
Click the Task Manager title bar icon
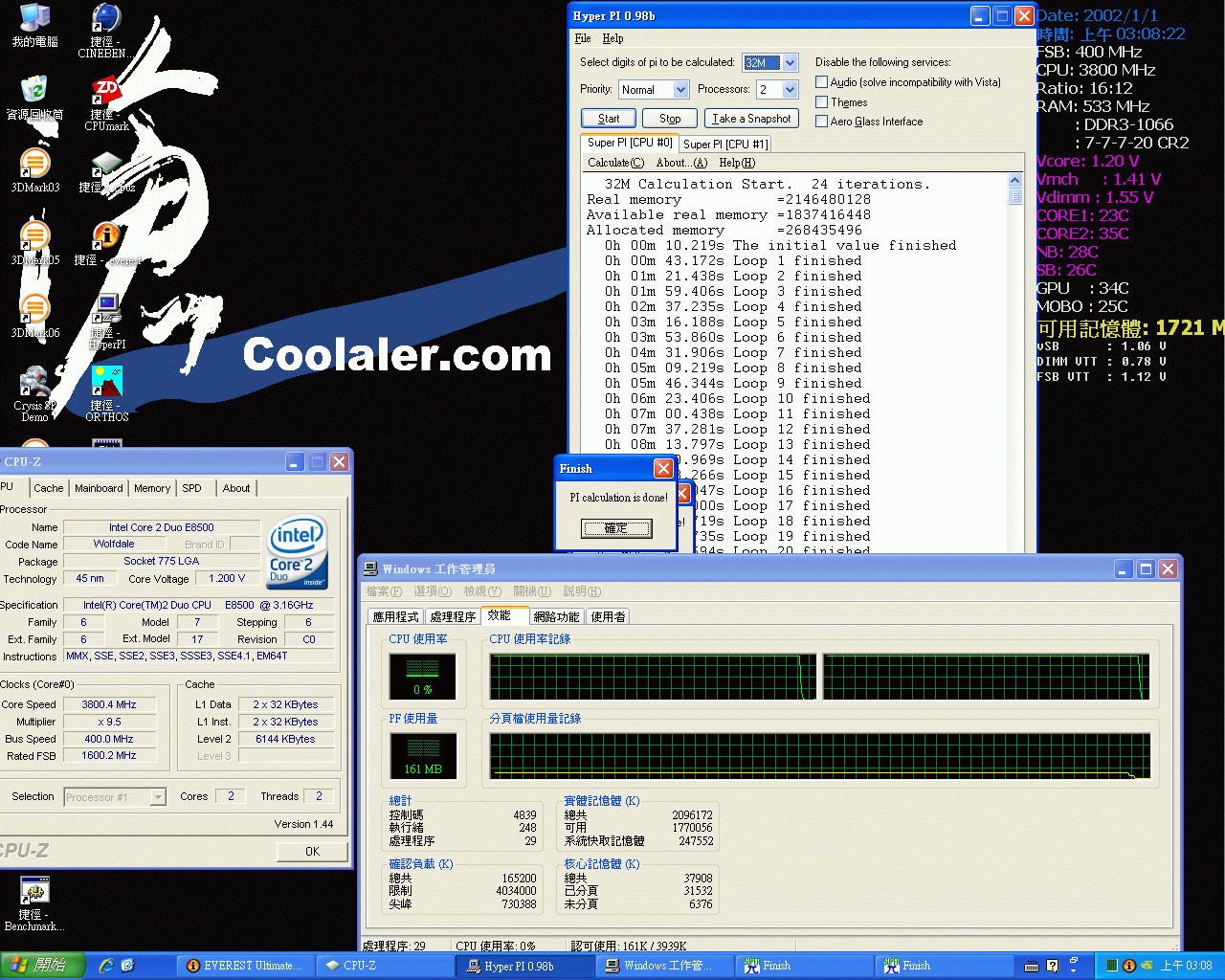pos(371,568)
